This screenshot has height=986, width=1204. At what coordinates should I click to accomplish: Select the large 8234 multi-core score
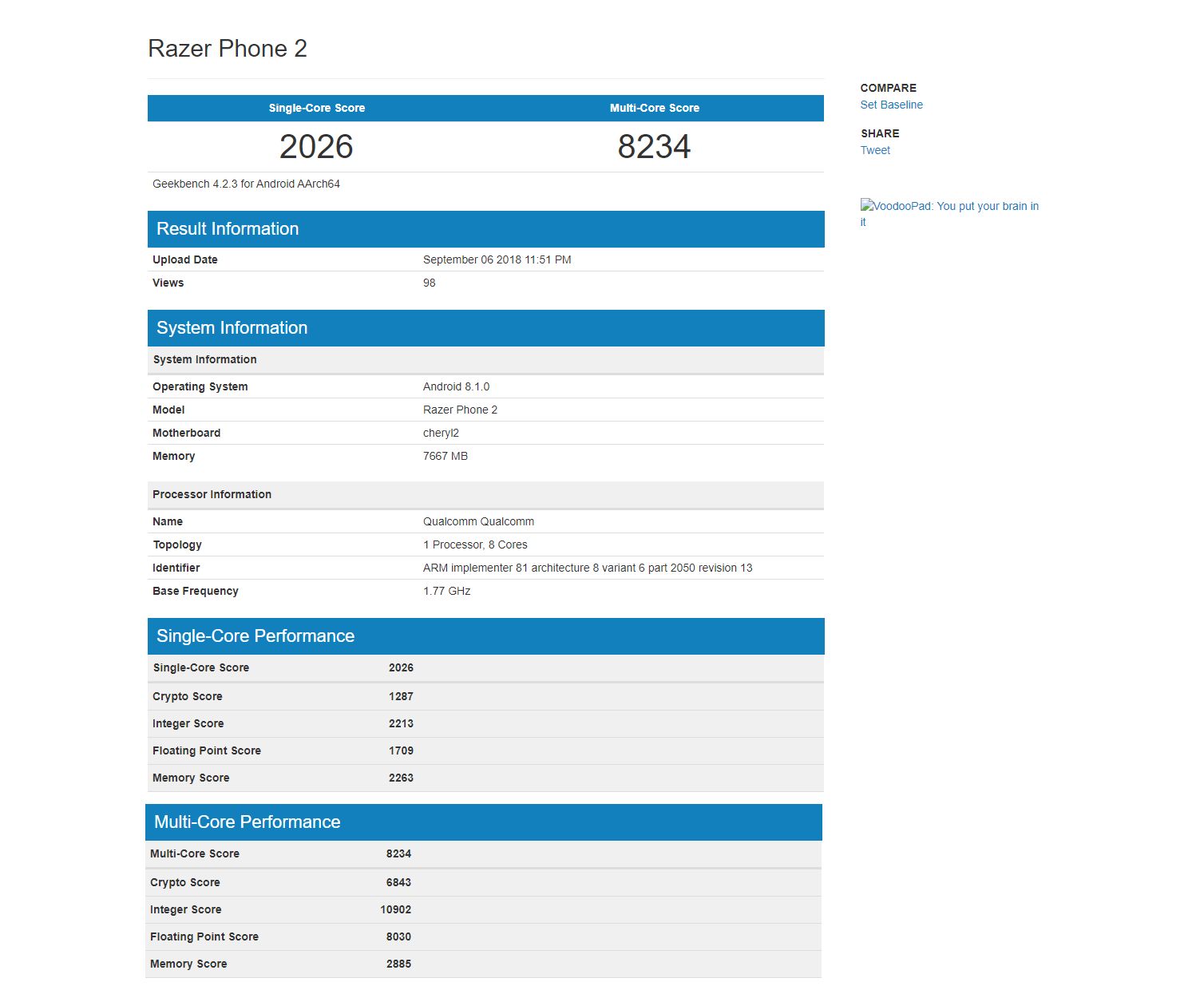(x=655, y=147)
